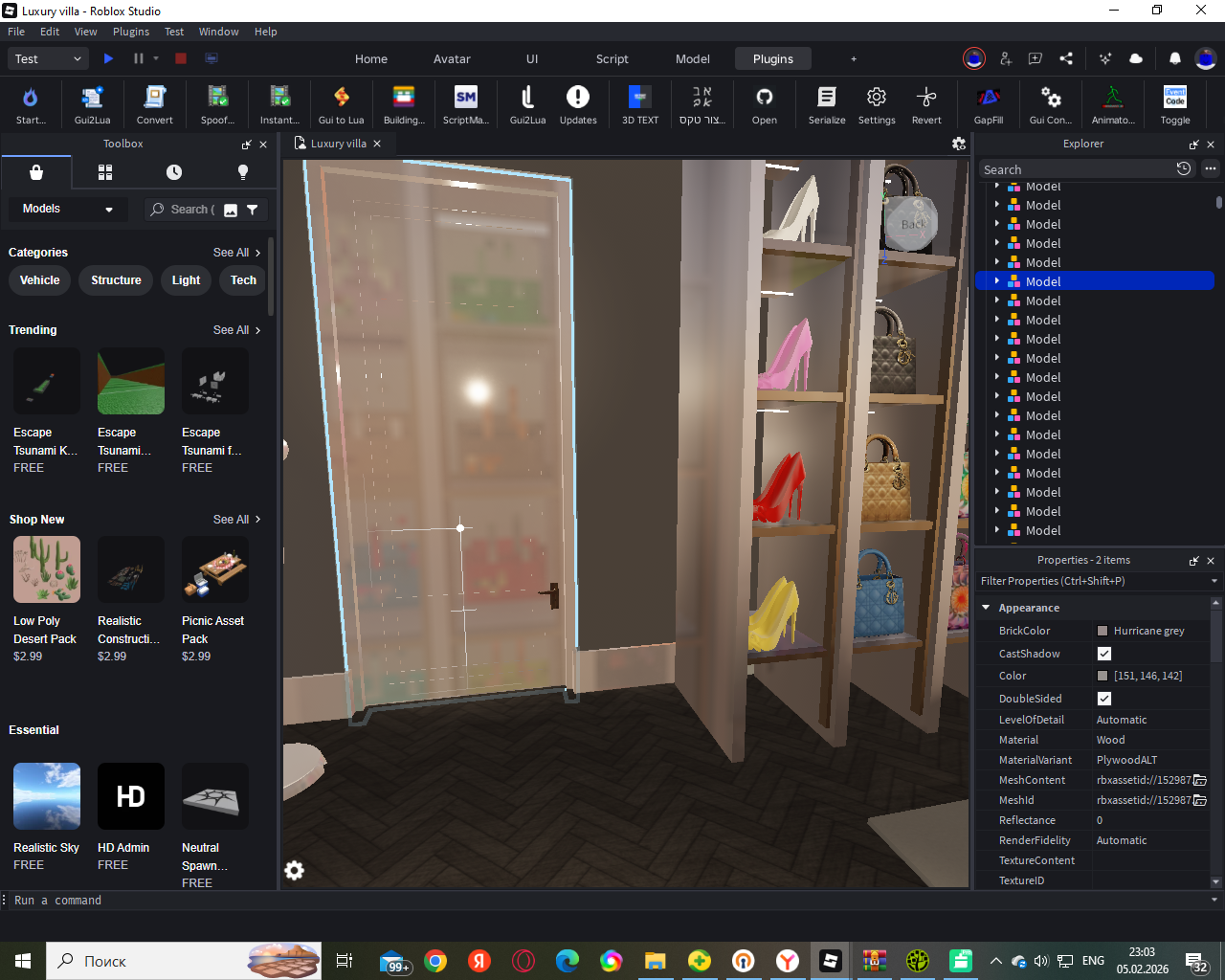The image size is (1225, 980).
Task: Select the Vehicle category chip
Action: click(40, 280)
